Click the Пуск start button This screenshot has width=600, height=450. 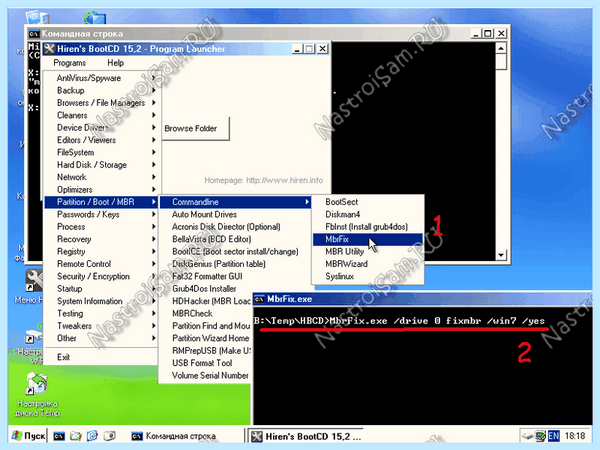click(28, 436)
